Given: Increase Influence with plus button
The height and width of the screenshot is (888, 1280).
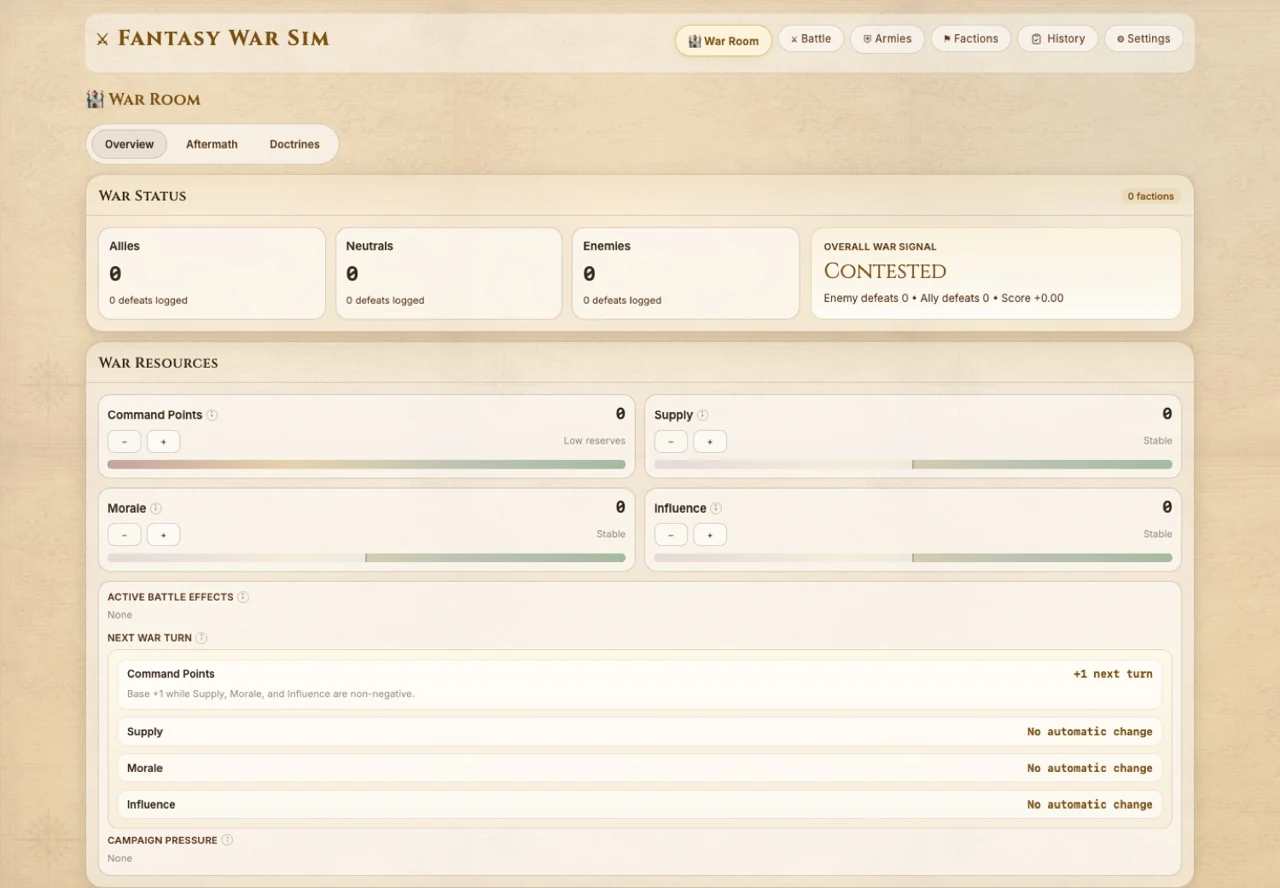Looking at the screenshot, I should (710, 535).
